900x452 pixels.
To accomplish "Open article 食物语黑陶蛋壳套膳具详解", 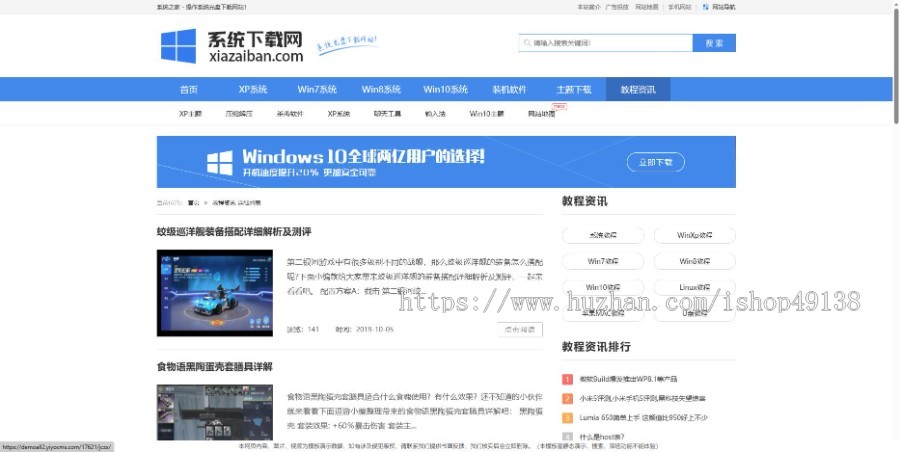I will tap(215, 366).
